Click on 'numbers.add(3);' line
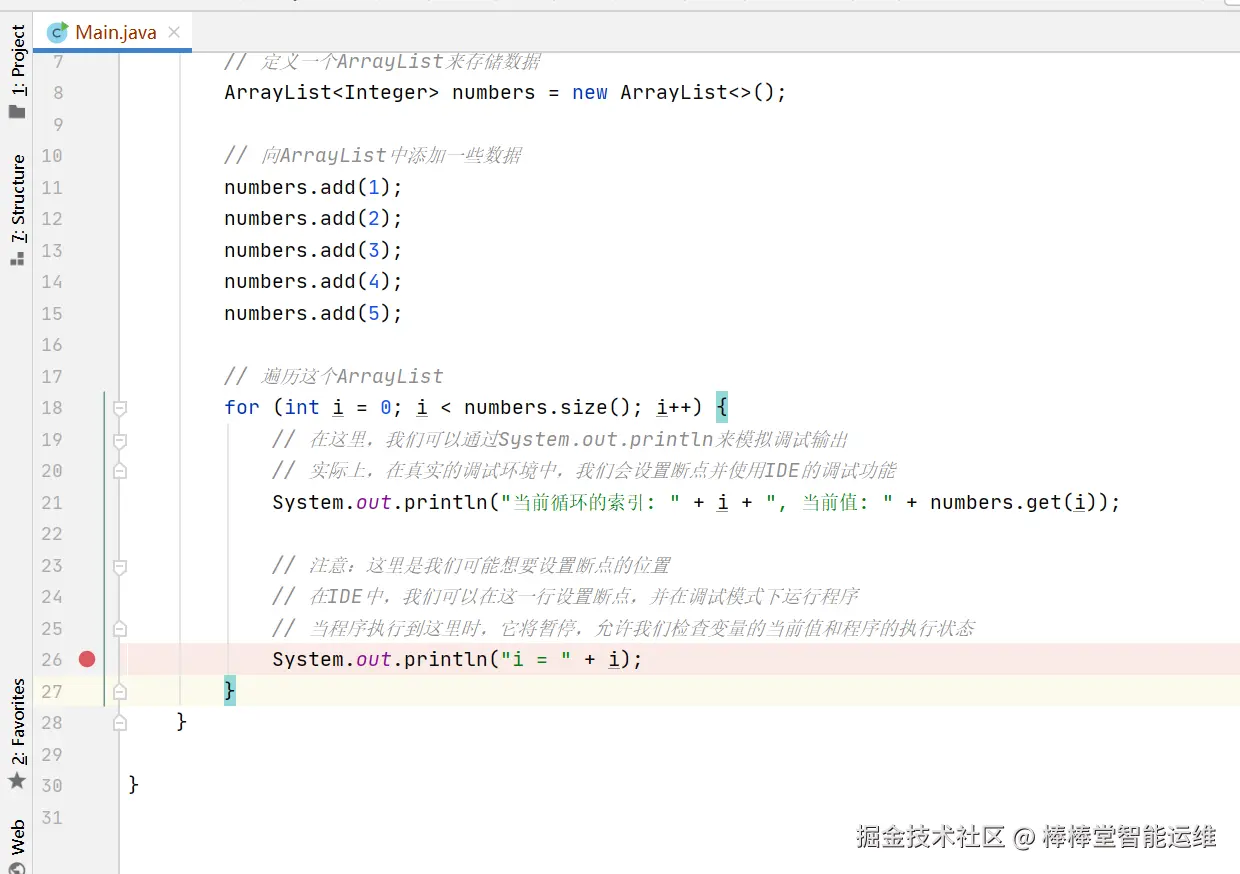The width and height of the screenshot is (1240, 874). pyautogui.click(x=313, y=250)
